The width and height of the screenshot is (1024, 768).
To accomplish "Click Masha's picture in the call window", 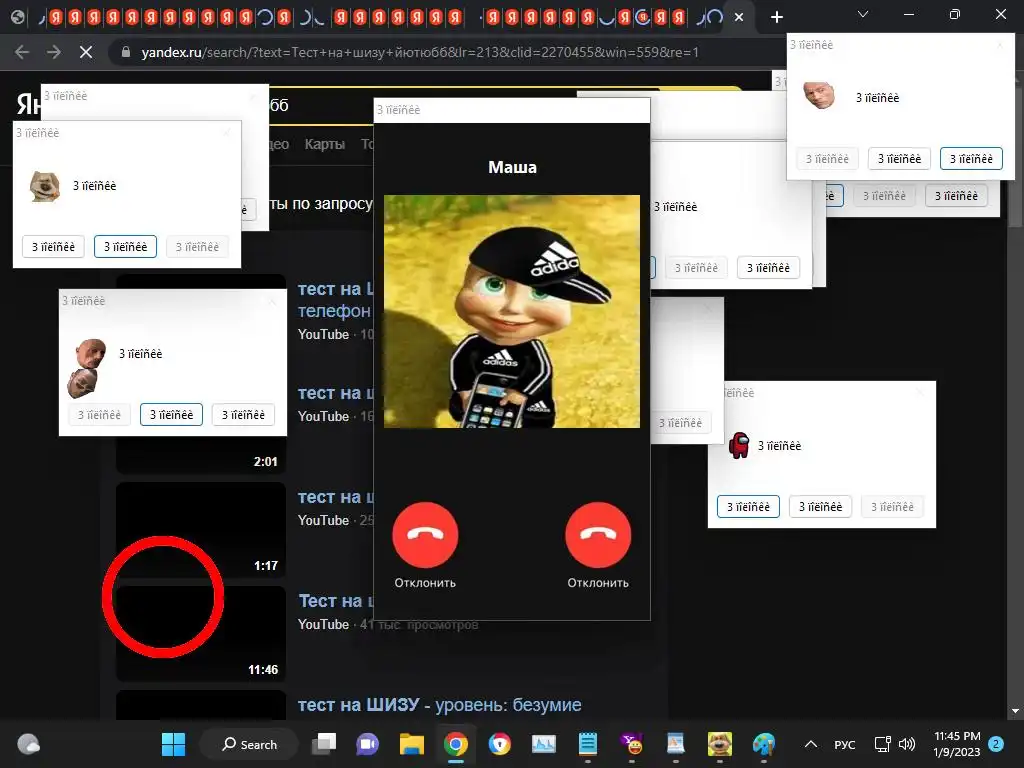I will (x=512, y=312).
